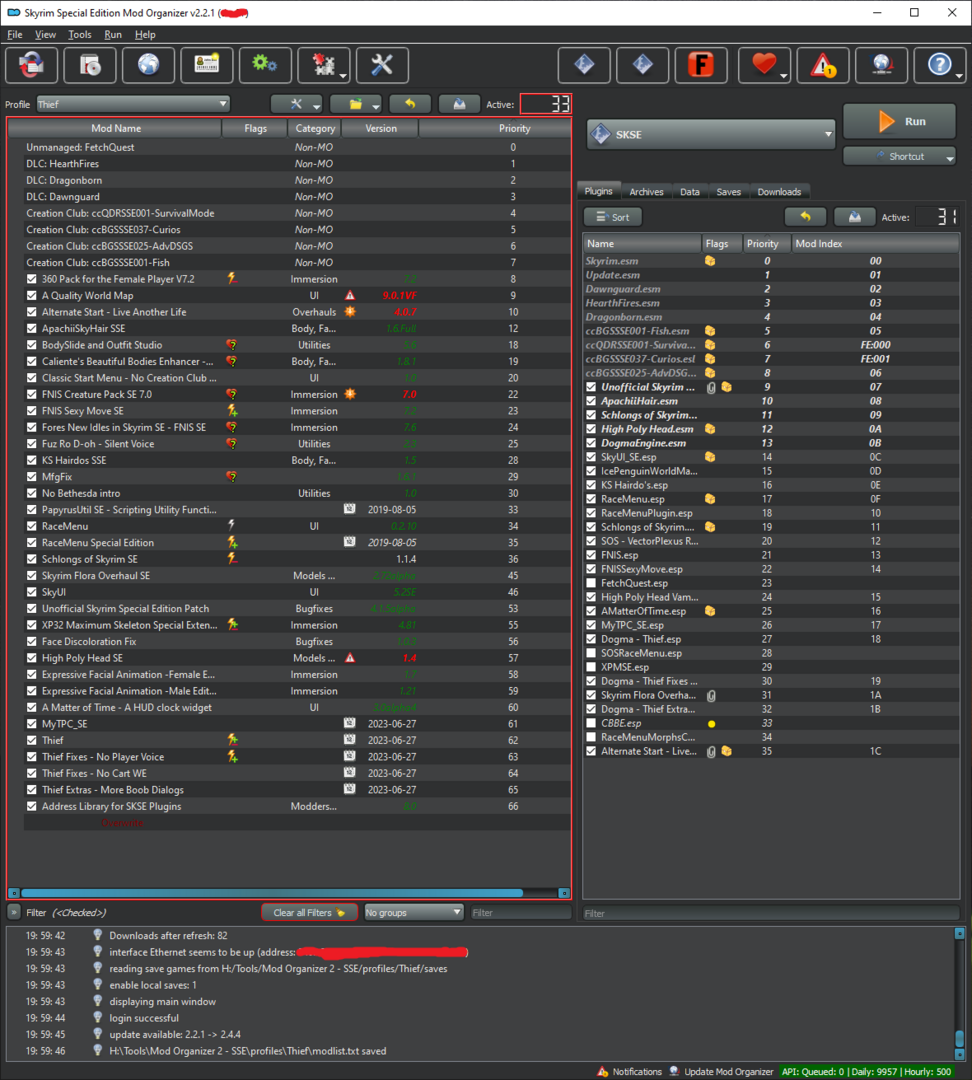
Task: Open the No groups dropdown
Action: tap(413, 913)
